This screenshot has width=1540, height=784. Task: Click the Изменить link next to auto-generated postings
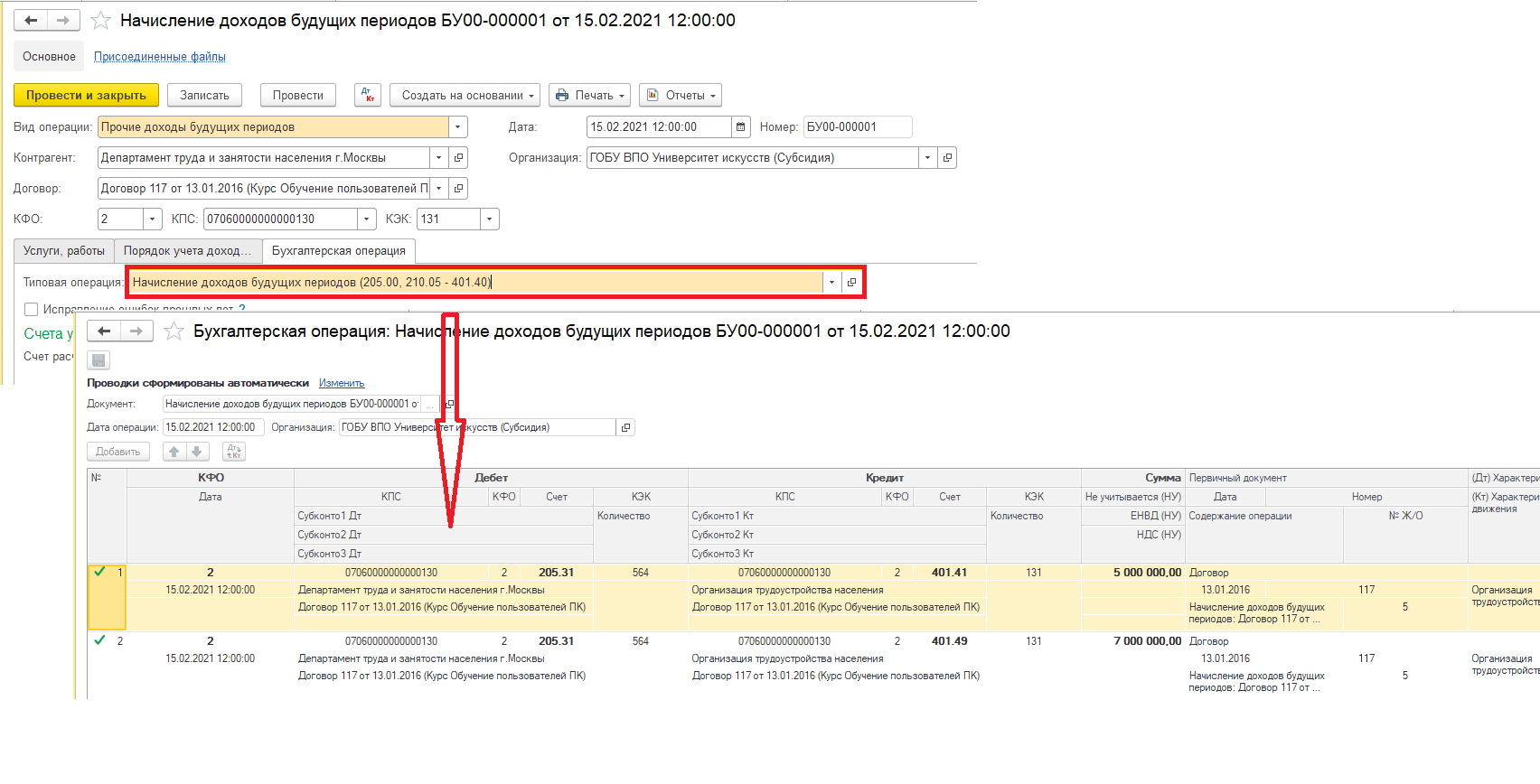pyautogui.click(x=342, y=383)
